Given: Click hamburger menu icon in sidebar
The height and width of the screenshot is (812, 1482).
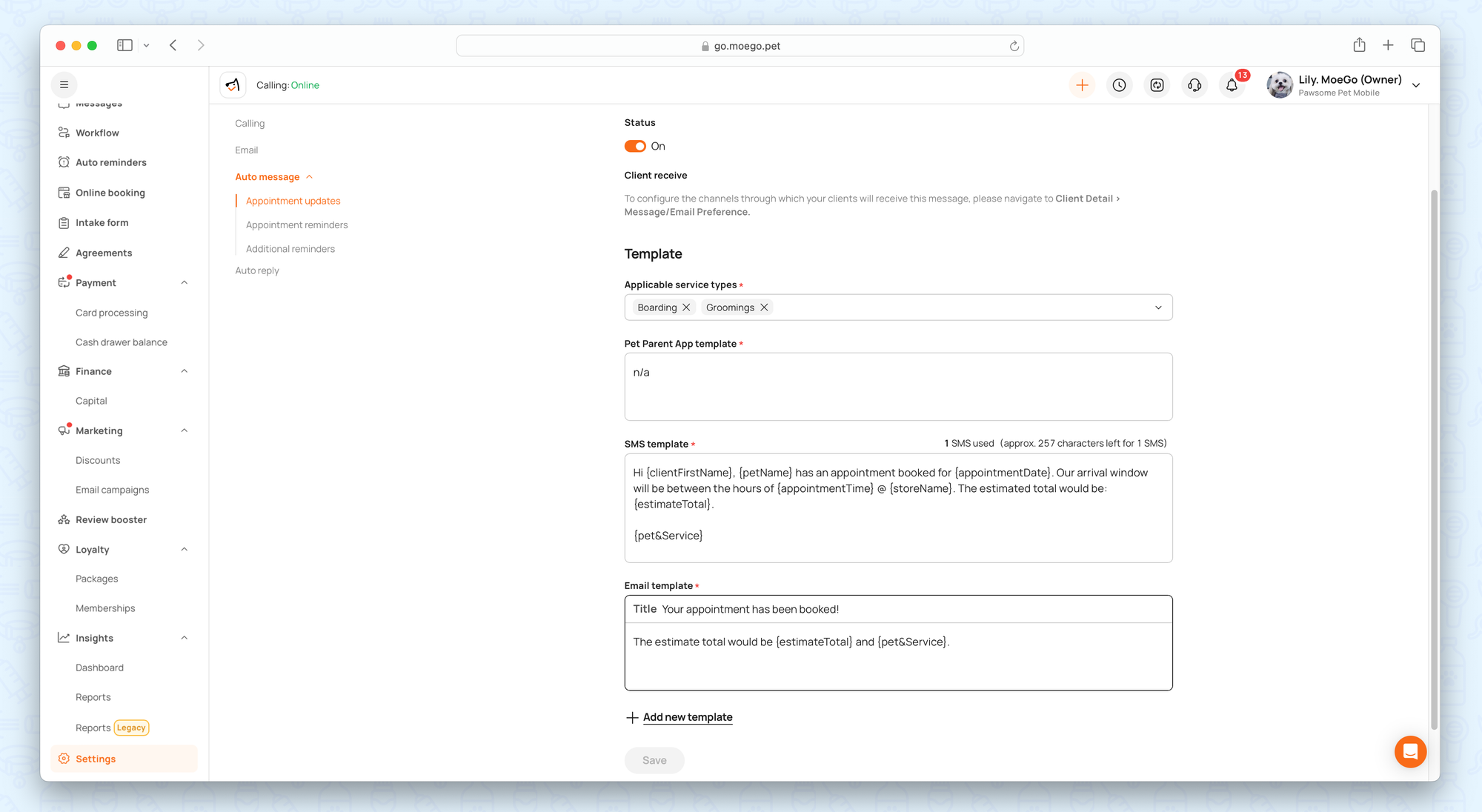Looking at the screenshot, I should click(64, 84).
